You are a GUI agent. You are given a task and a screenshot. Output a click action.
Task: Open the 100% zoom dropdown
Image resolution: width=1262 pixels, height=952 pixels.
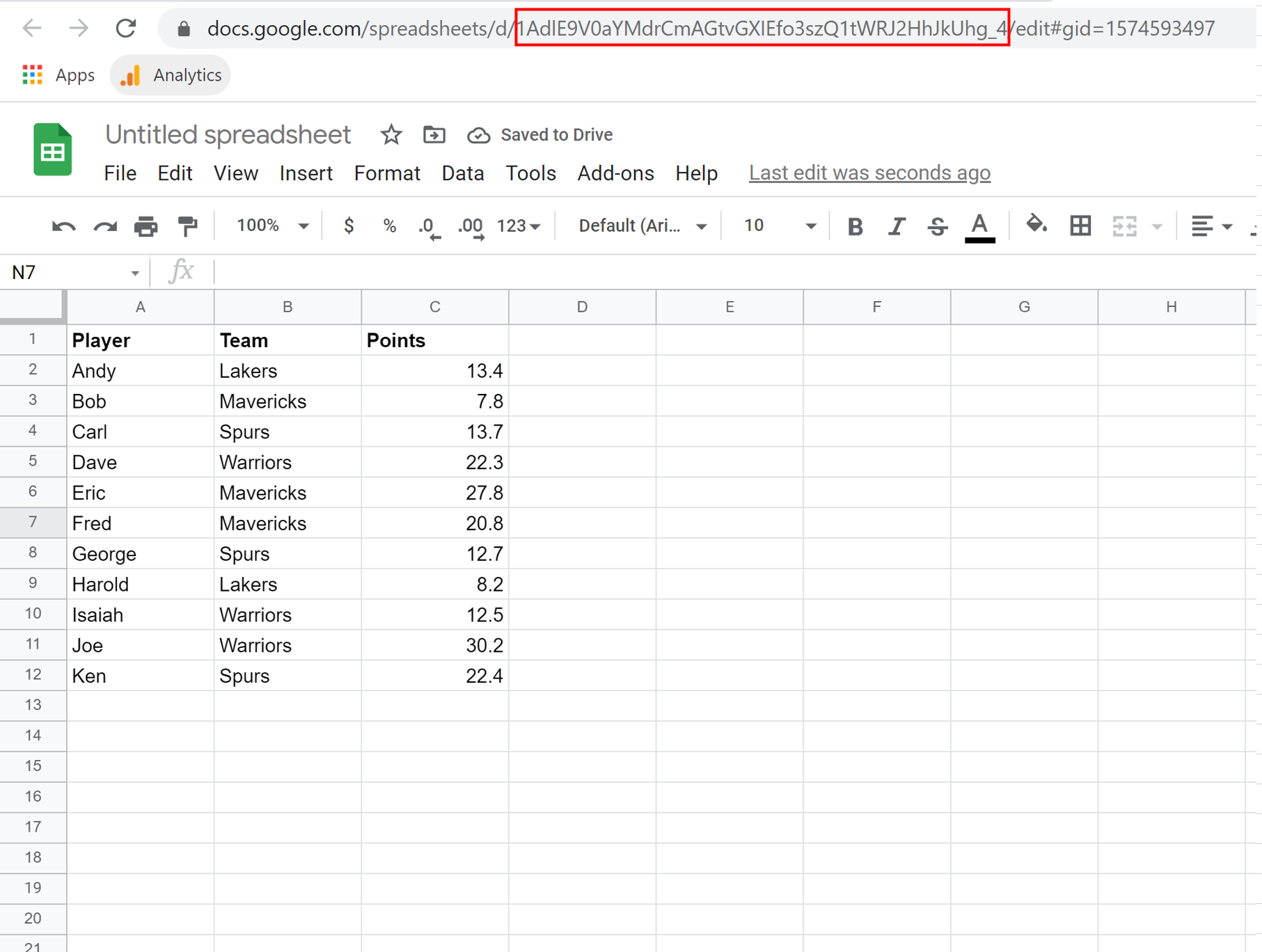pos(271,225)
